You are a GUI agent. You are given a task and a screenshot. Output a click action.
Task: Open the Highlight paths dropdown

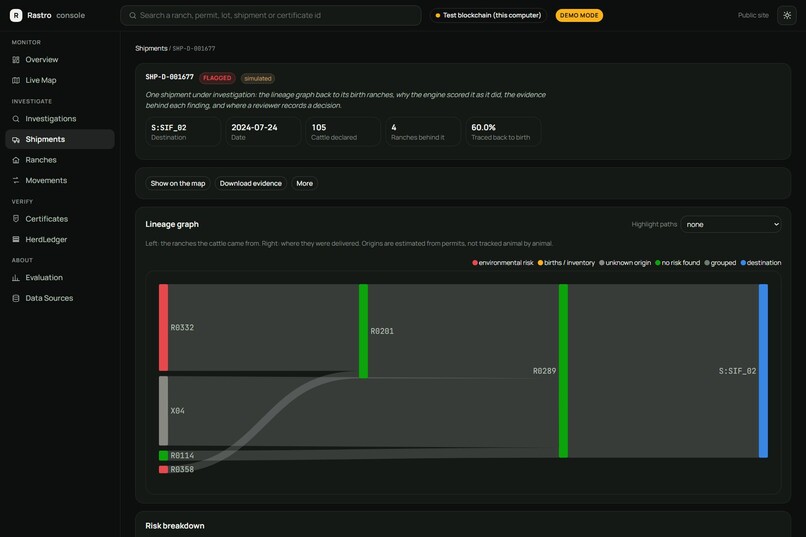(x=730, y=225)
